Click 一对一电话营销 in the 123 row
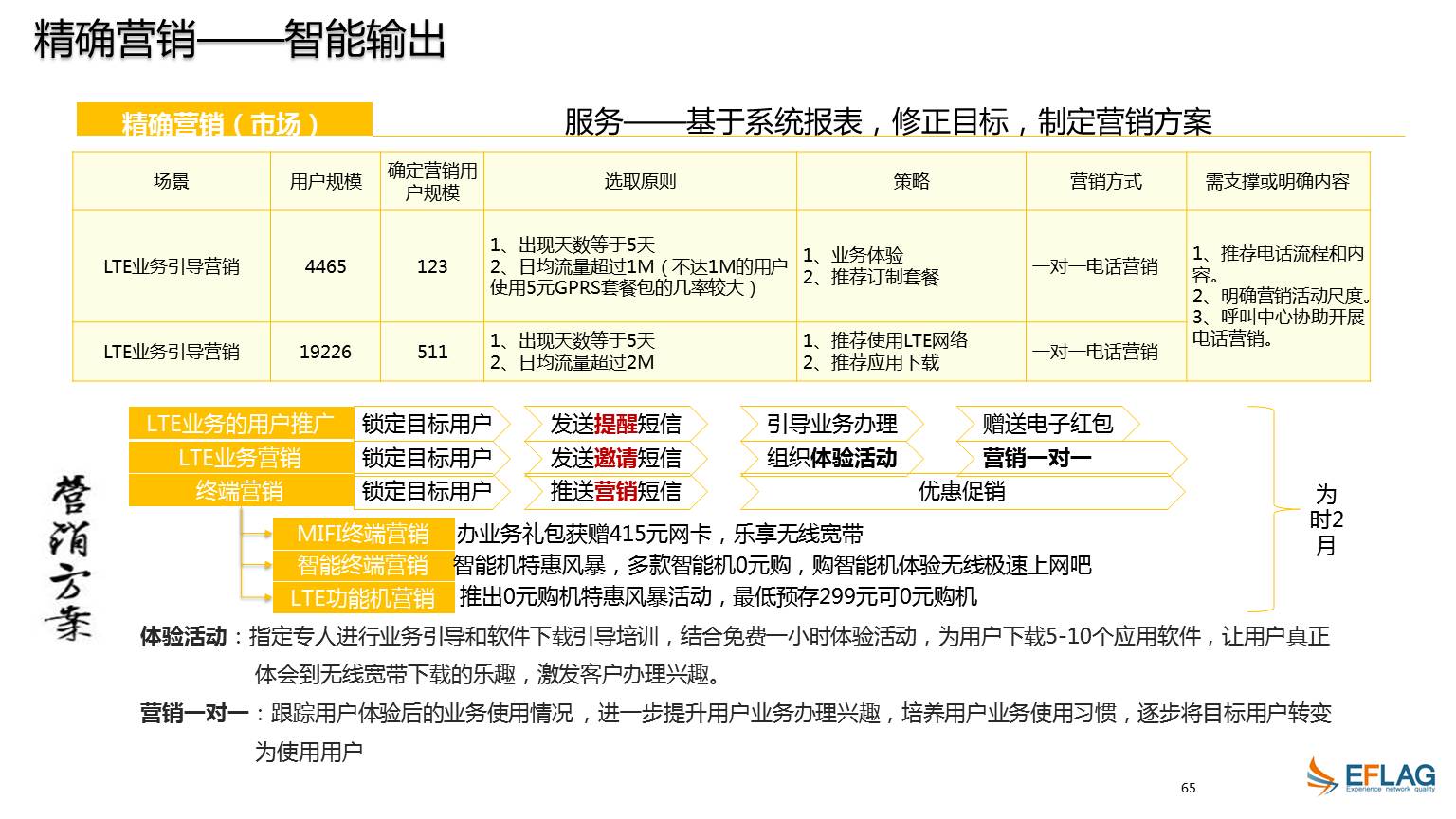Image resolution: width=1456 pixels, height=819 pixels. click(1105, 266)
